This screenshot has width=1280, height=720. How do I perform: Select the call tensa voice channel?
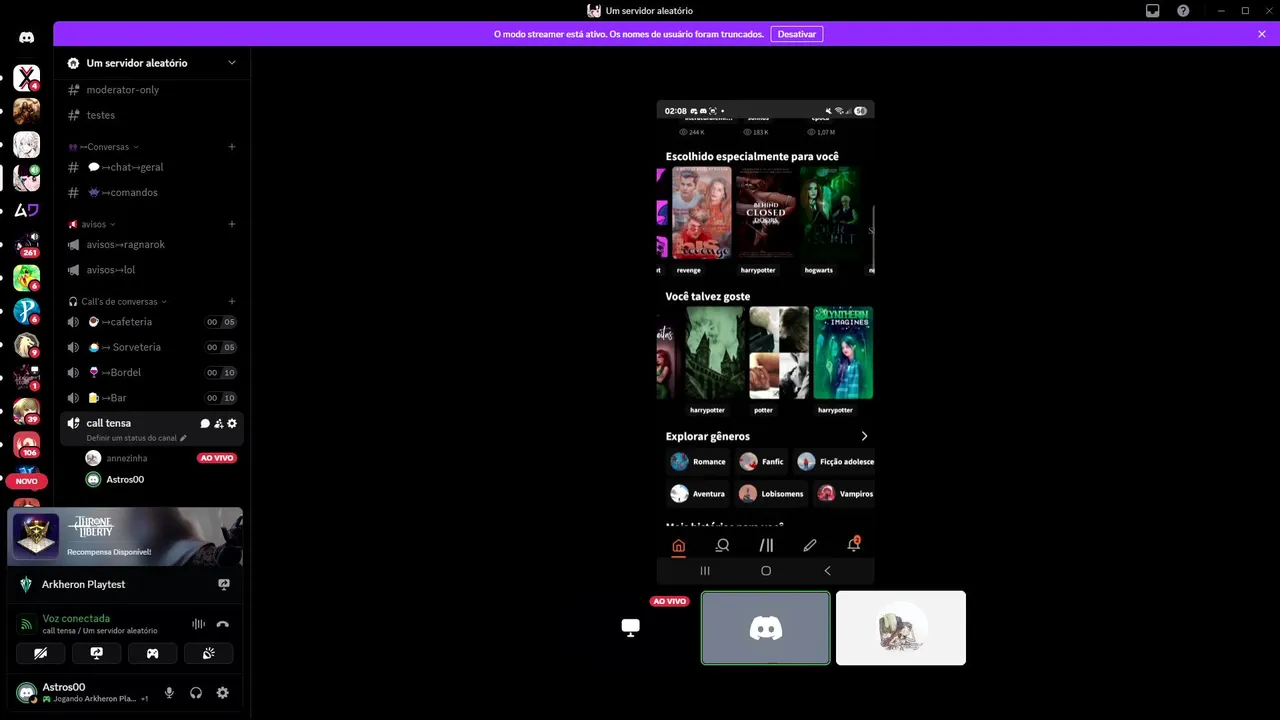151,429
